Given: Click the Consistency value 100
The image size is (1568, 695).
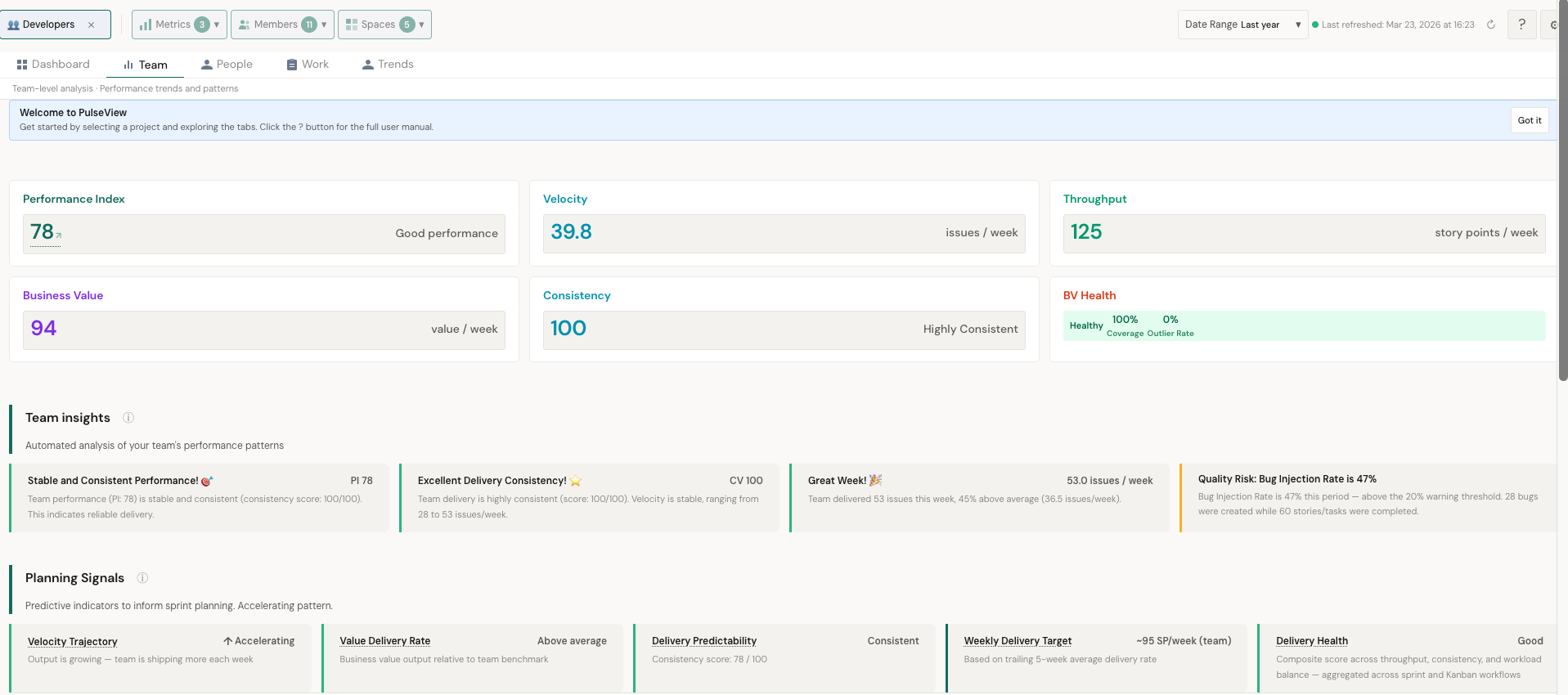Looking at the screenshot, I should pos(568,329).
